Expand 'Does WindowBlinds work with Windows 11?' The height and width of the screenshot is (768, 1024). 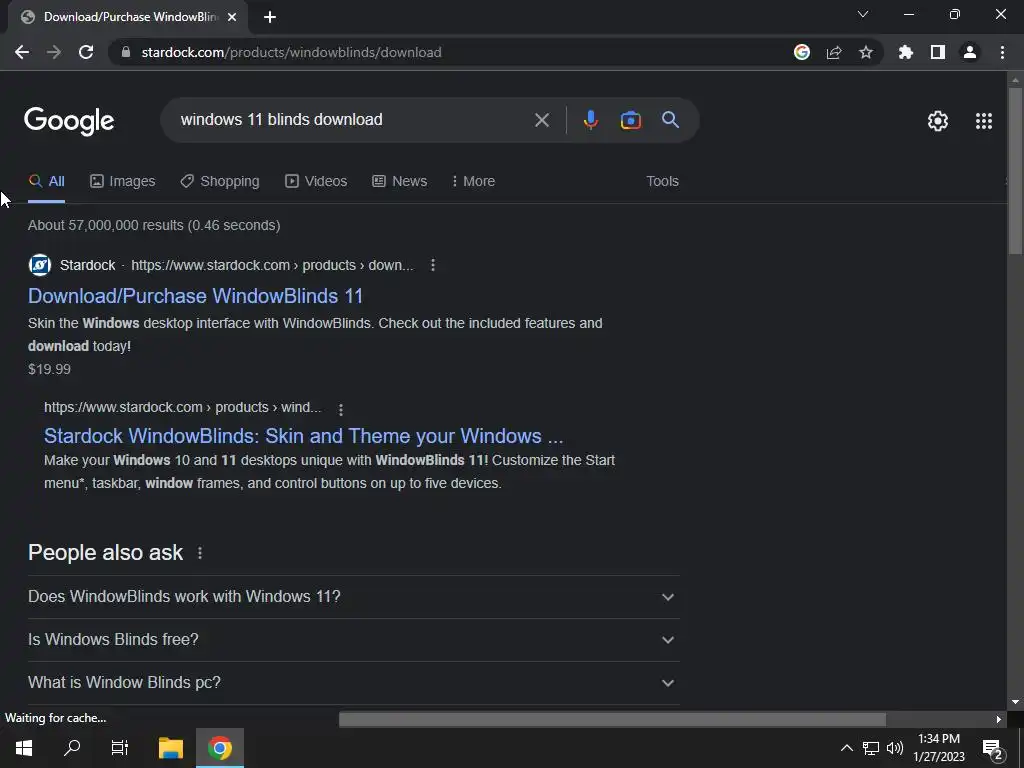click(x=353, y=597)
